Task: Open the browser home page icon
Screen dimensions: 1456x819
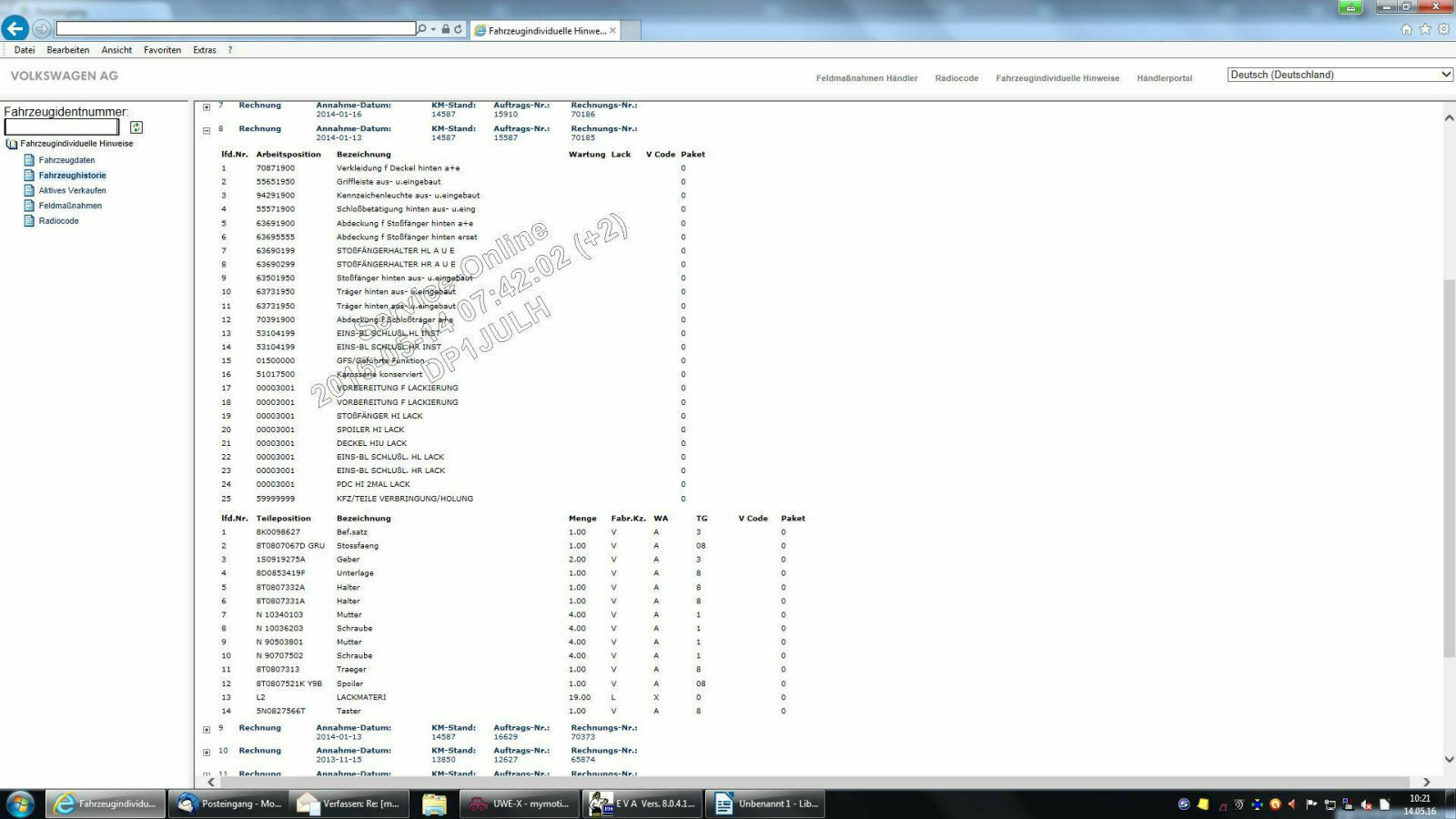Action: tap(1406, 29)
